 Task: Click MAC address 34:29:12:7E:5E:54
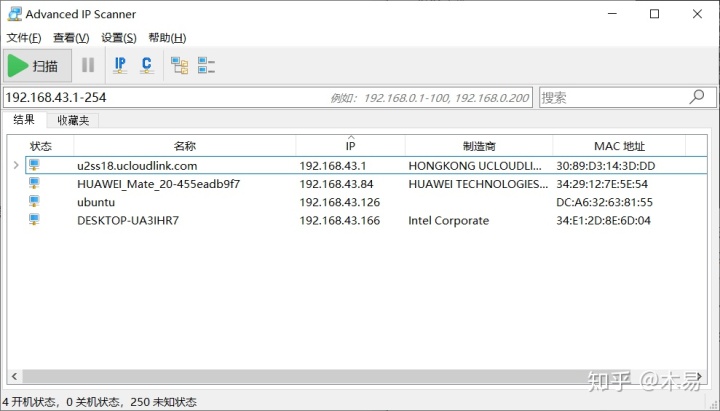602,184
